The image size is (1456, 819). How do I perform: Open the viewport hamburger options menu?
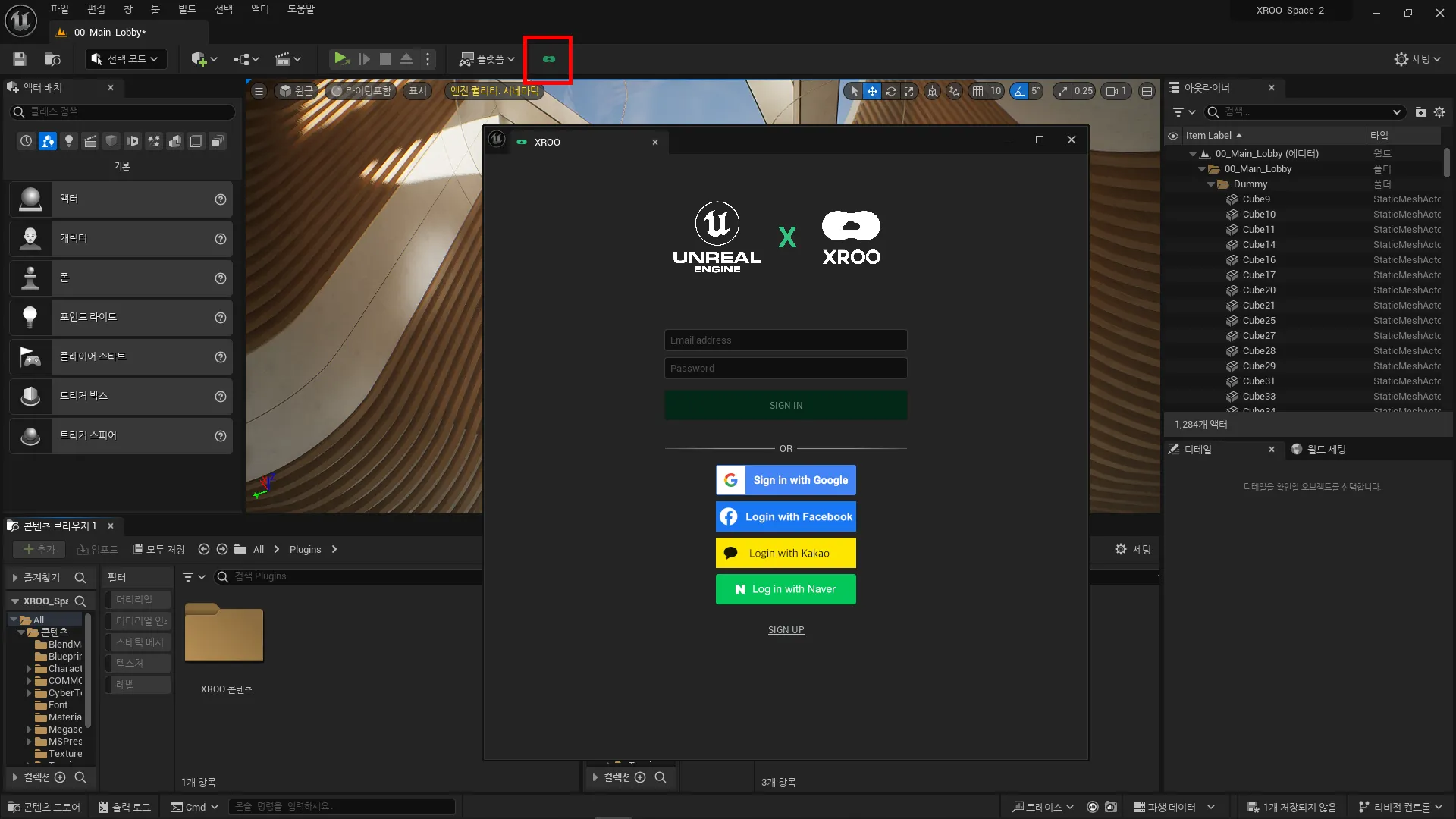[259, 91]
